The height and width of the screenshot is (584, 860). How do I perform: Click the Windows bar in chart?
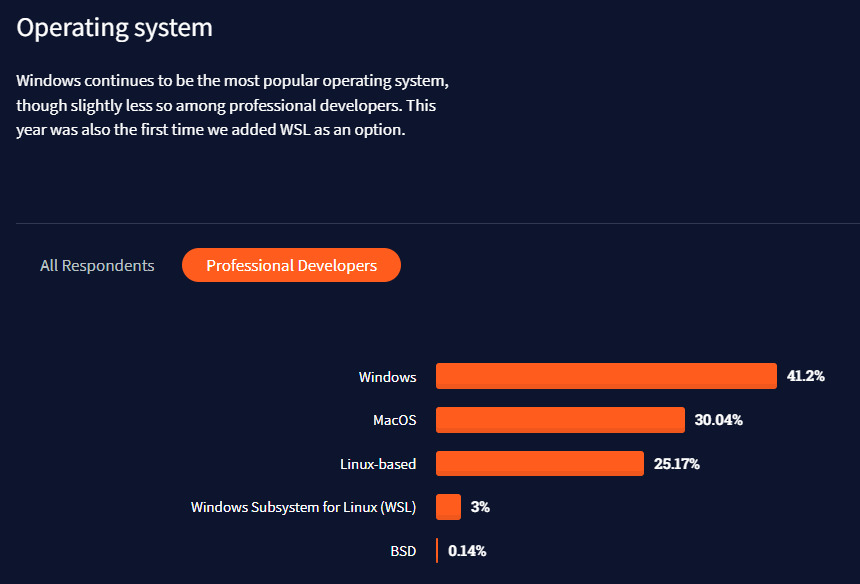(x=606, y=376)
